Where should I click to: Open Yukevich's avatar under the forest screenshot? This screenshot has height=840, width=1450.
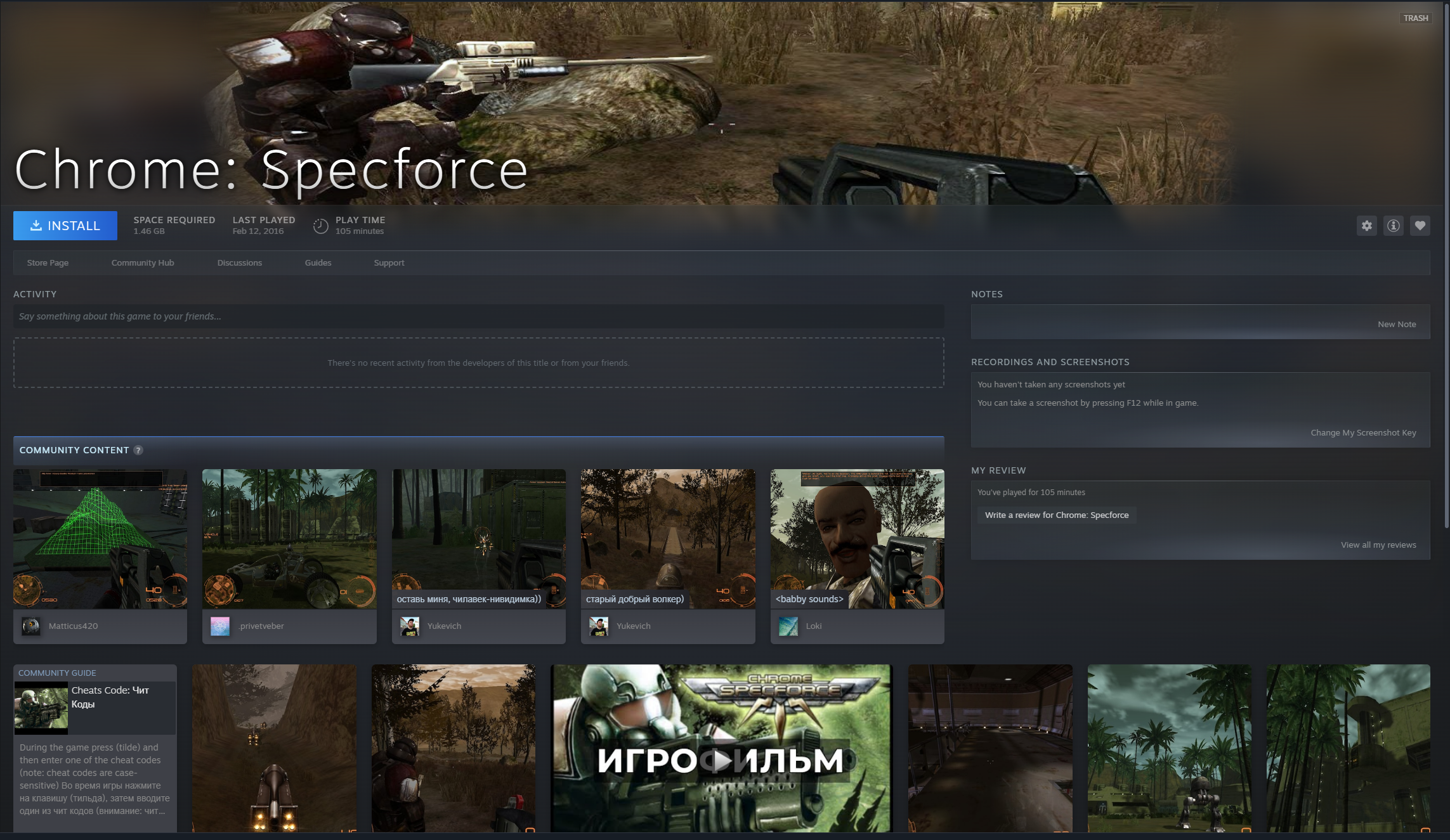click(x=409, y=626)
